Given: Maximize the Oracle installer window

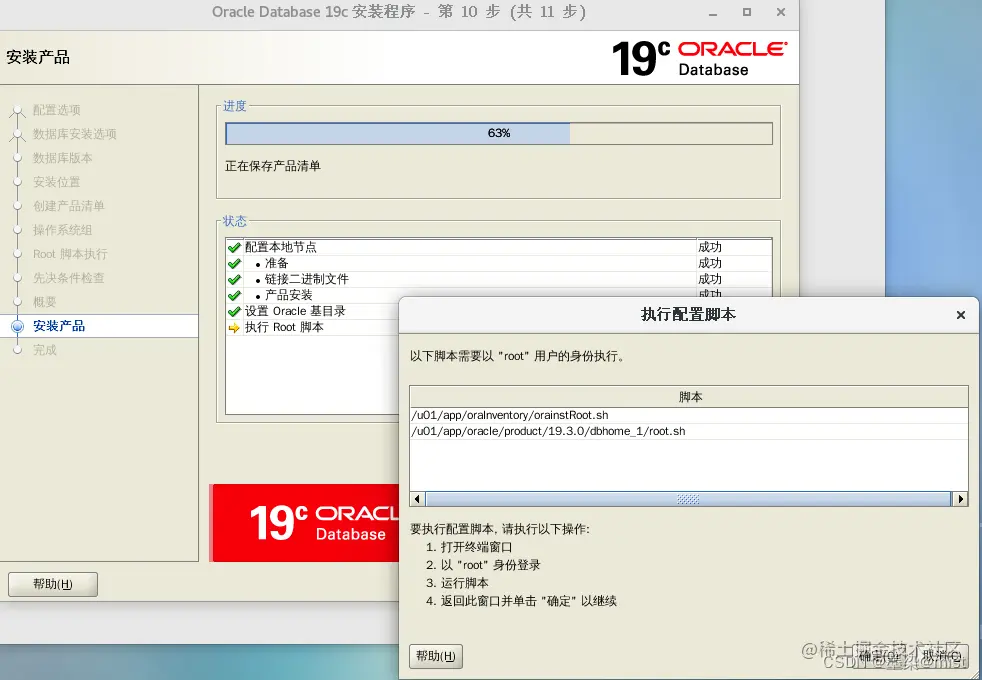Looking at the screenshot, I should [x=747, y=12].
